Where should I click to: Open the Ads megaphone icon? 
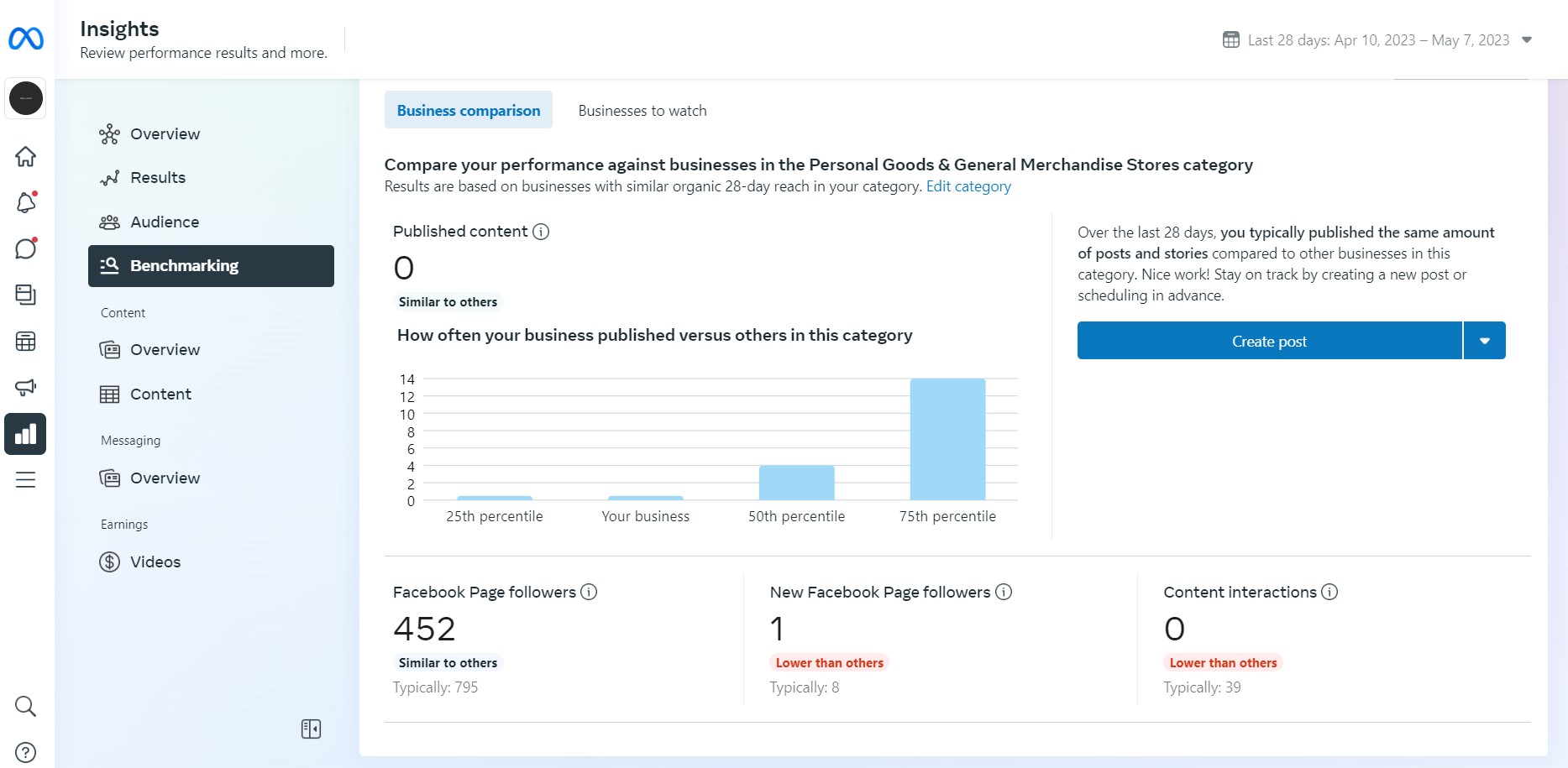tap(25, 387)
